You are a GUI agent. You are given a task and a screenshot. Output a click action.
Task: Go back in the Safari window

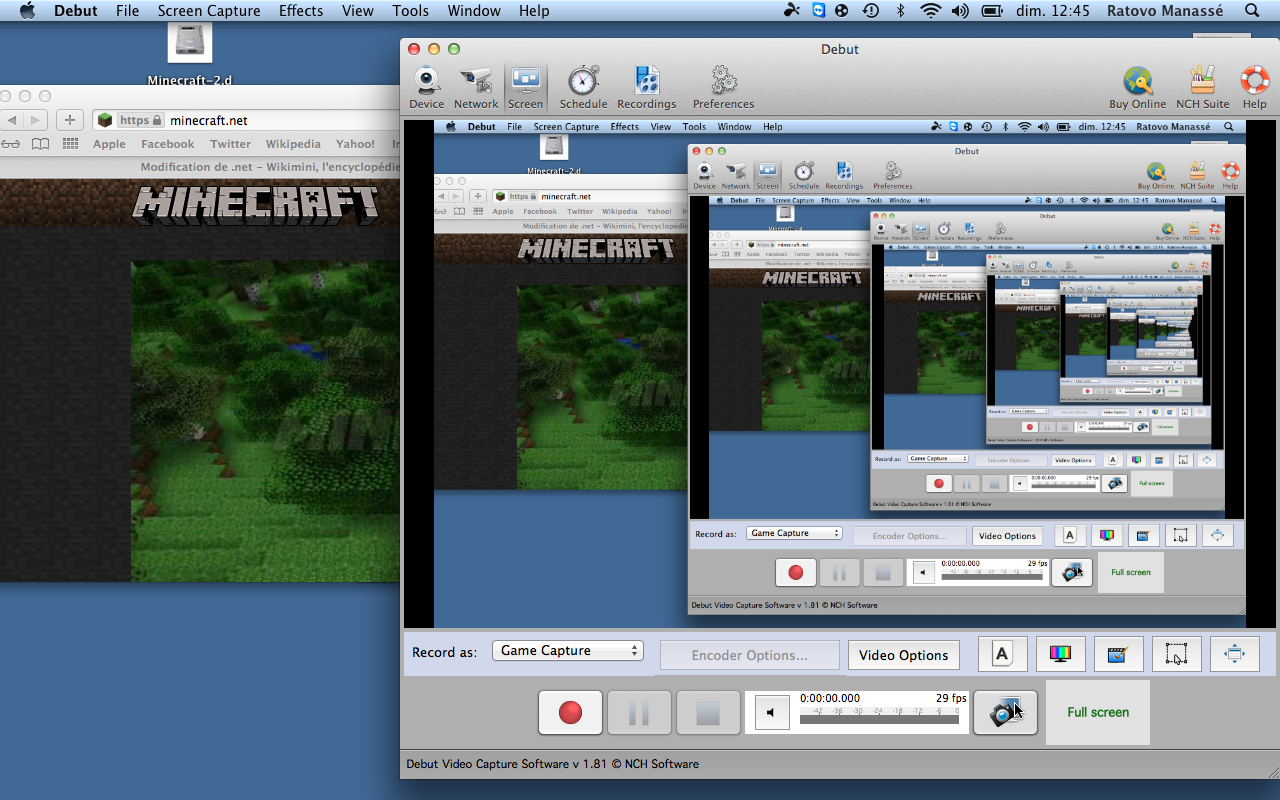click(12, 120)
